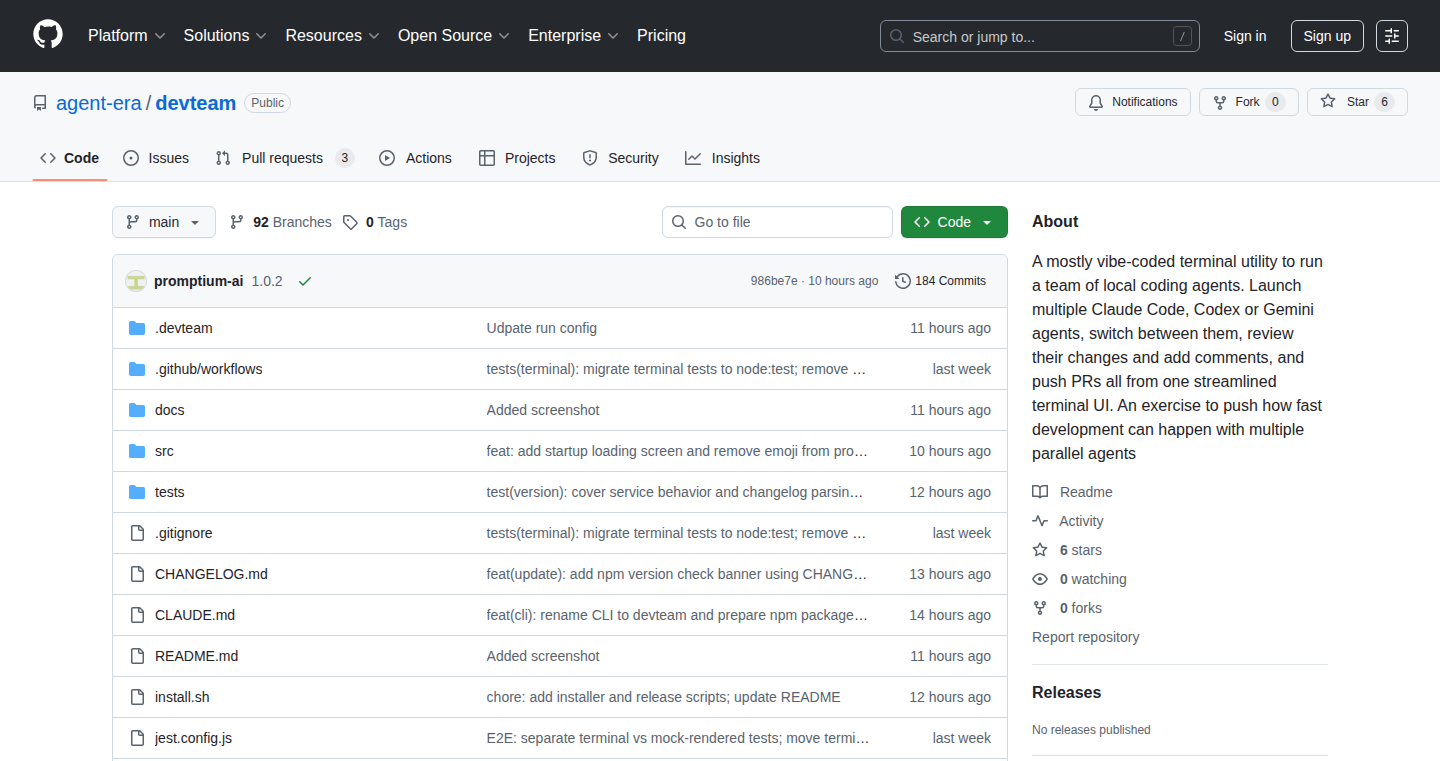The image size is (1440, 761).
Task: Click Sign in
Action: (1245, 36)
